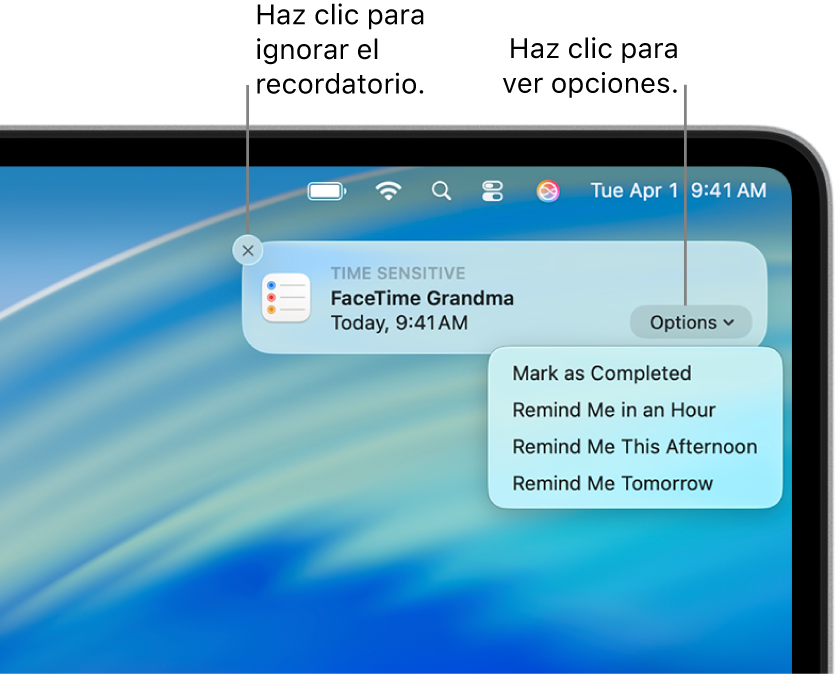Select Mark as Completed

pos(601,373)
